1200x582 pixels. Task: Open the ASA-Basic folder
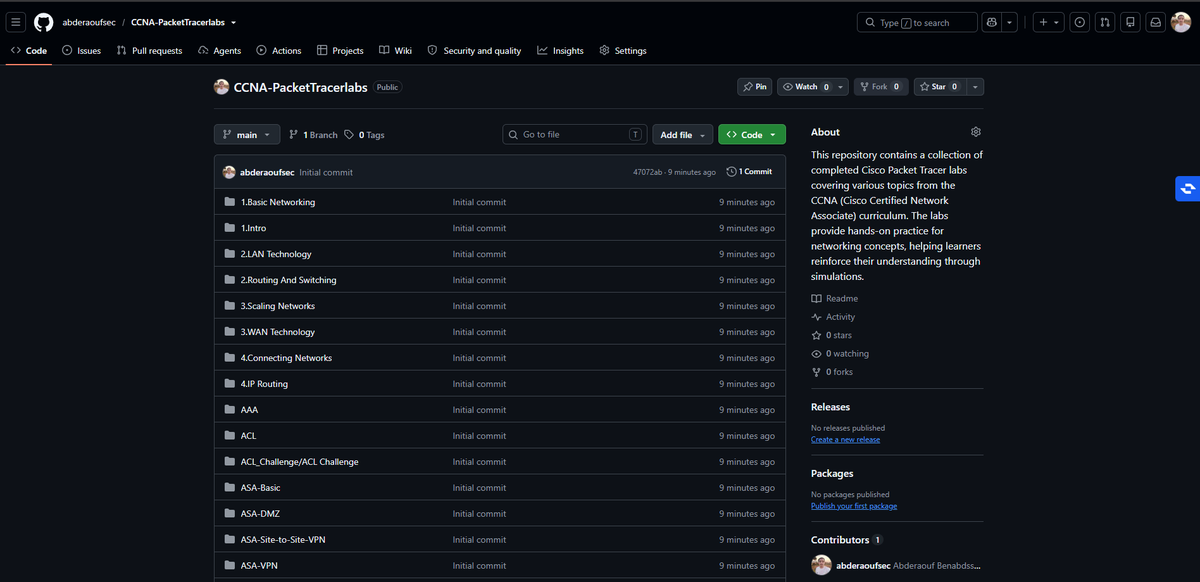coord(260,488)
